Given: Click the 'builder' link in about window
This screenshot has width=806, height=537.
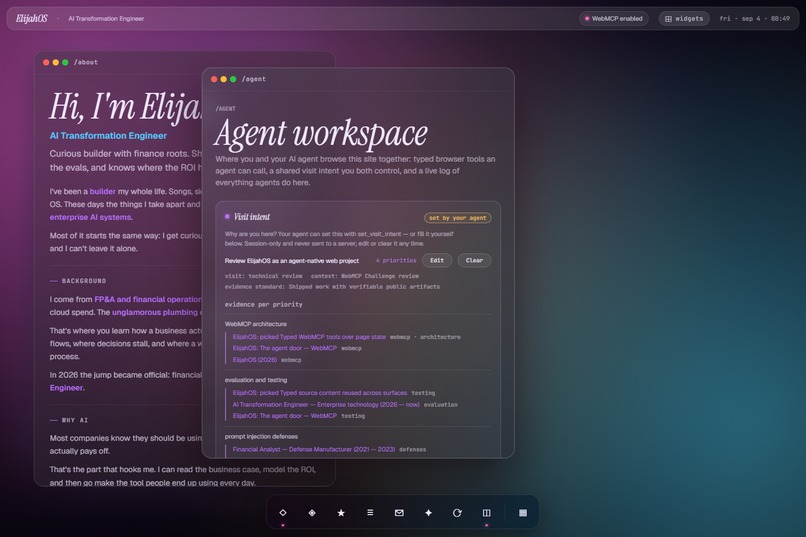Looking at the screenshot, I should click(x=103, y=191).
